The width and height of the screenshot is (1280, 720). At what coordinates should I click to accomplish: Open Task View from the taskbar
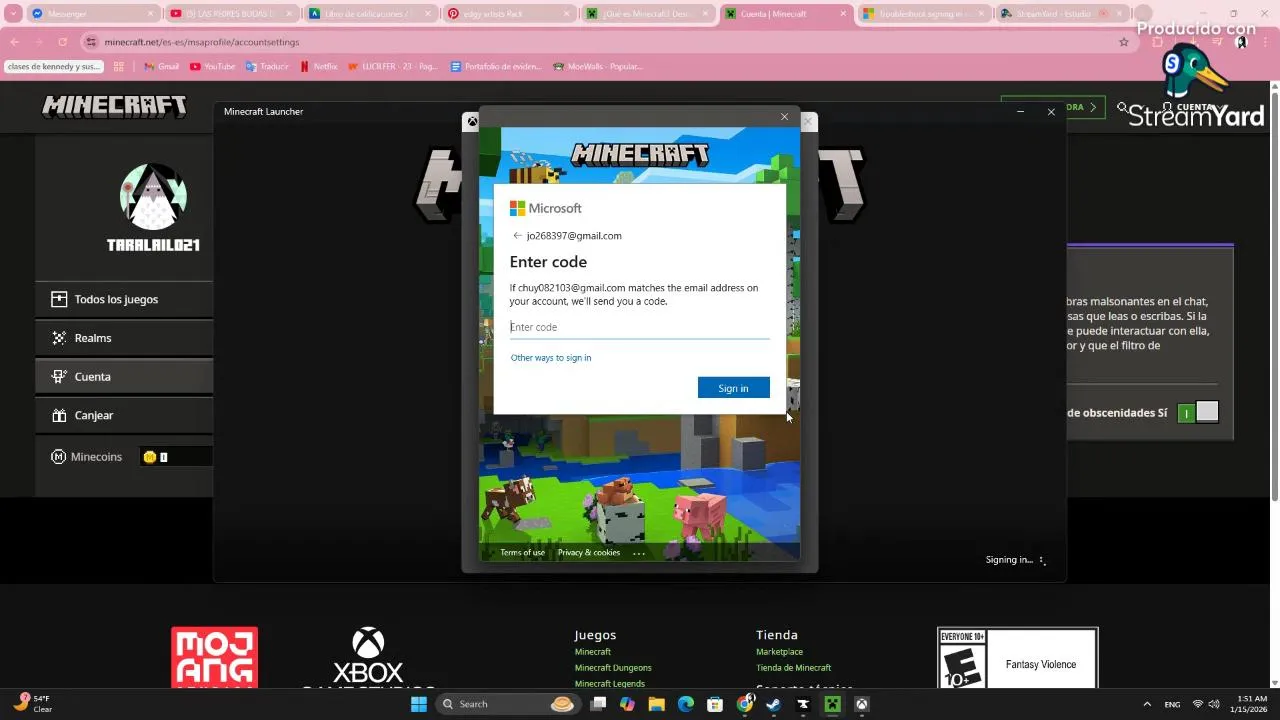click(x=598, y=704)
